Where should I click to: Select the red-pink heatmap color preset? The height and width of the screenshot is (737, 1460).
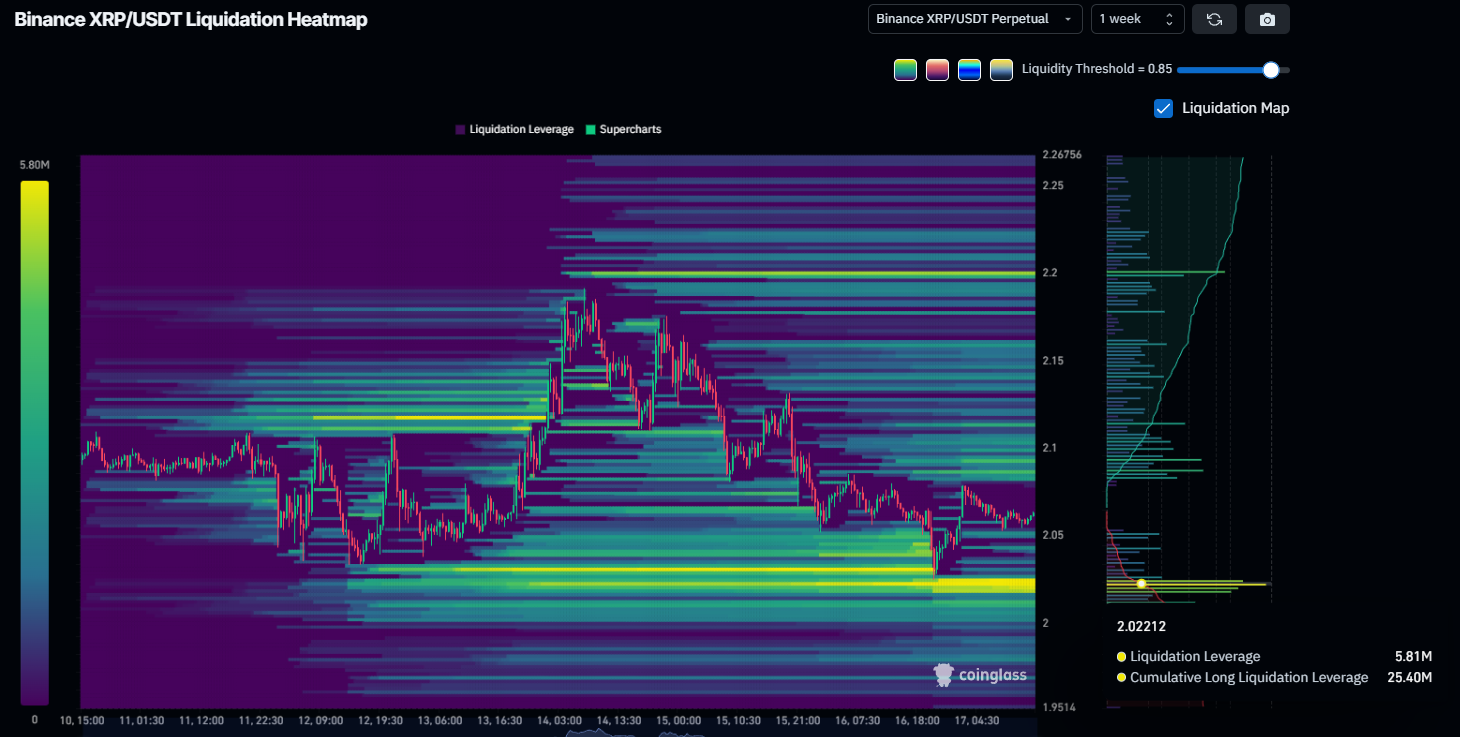tap(937, 69)
